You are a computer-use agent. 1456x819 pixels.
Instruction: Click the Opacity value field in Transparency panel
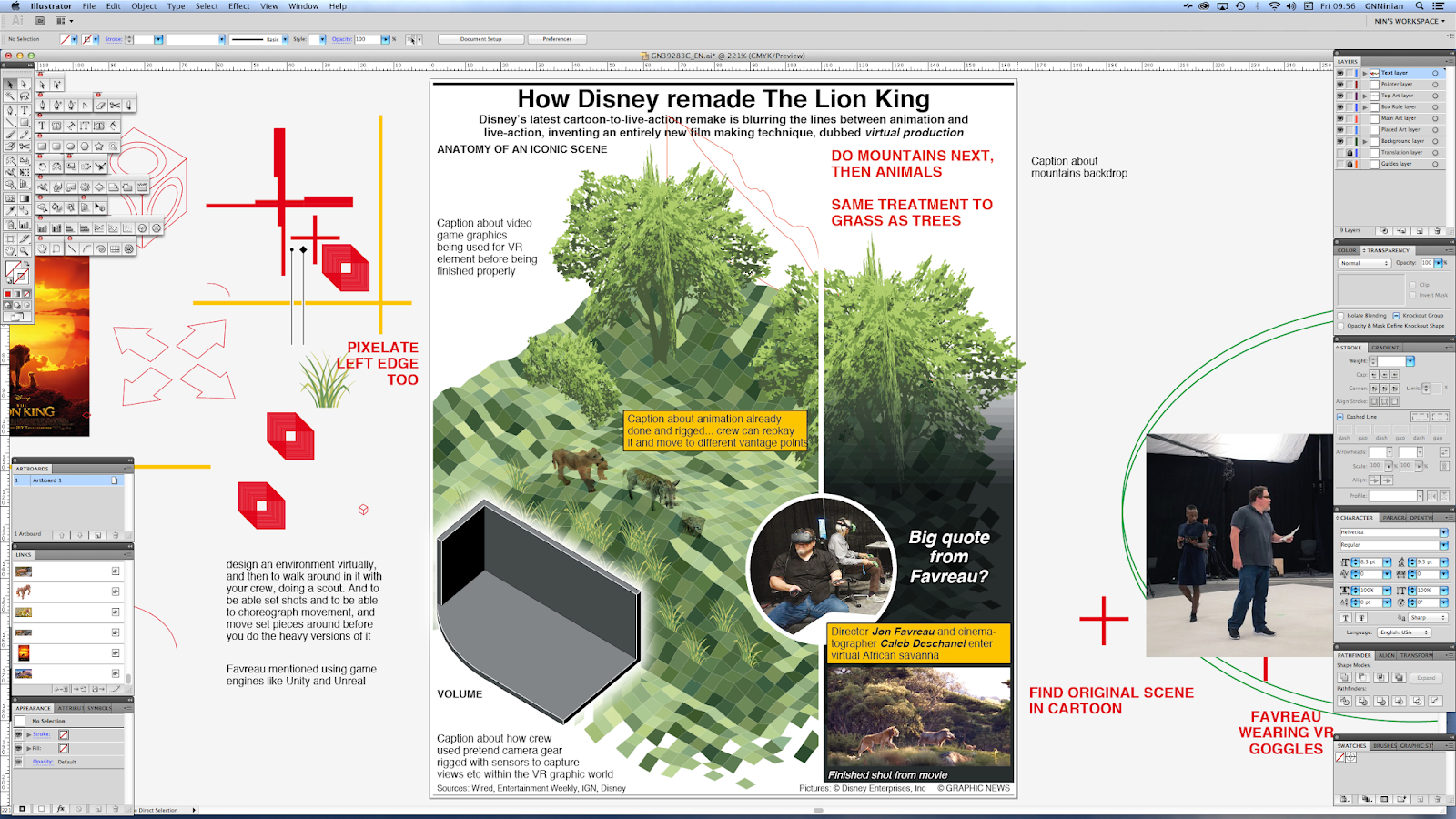click(1427, 263)
